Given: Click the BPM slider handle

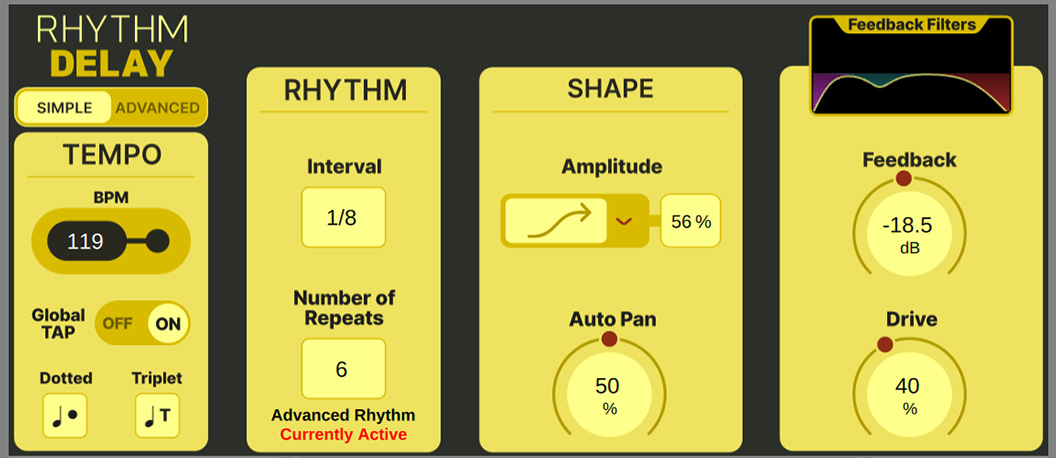Looking at the screenshot, I should point(157,241).
